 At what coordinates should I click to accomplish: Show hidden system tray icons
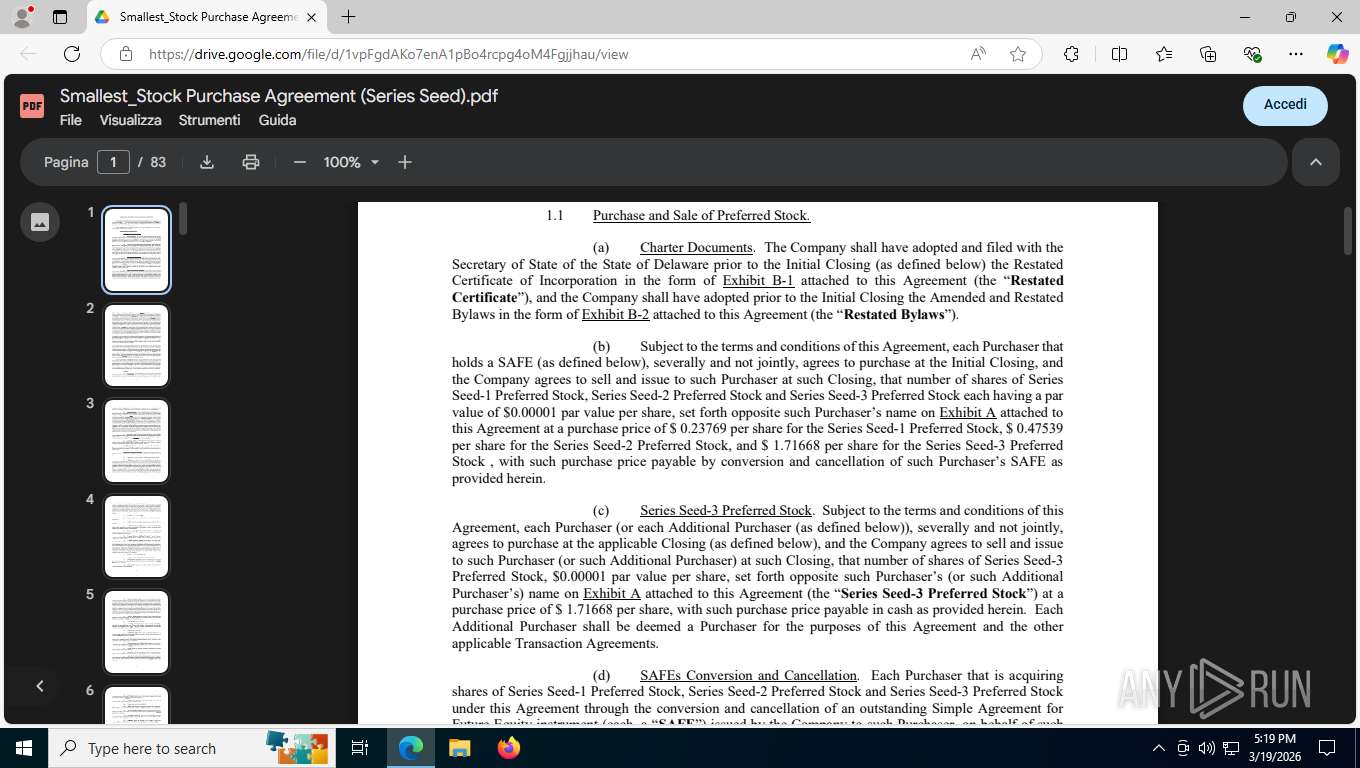[x=1159, y=748]
